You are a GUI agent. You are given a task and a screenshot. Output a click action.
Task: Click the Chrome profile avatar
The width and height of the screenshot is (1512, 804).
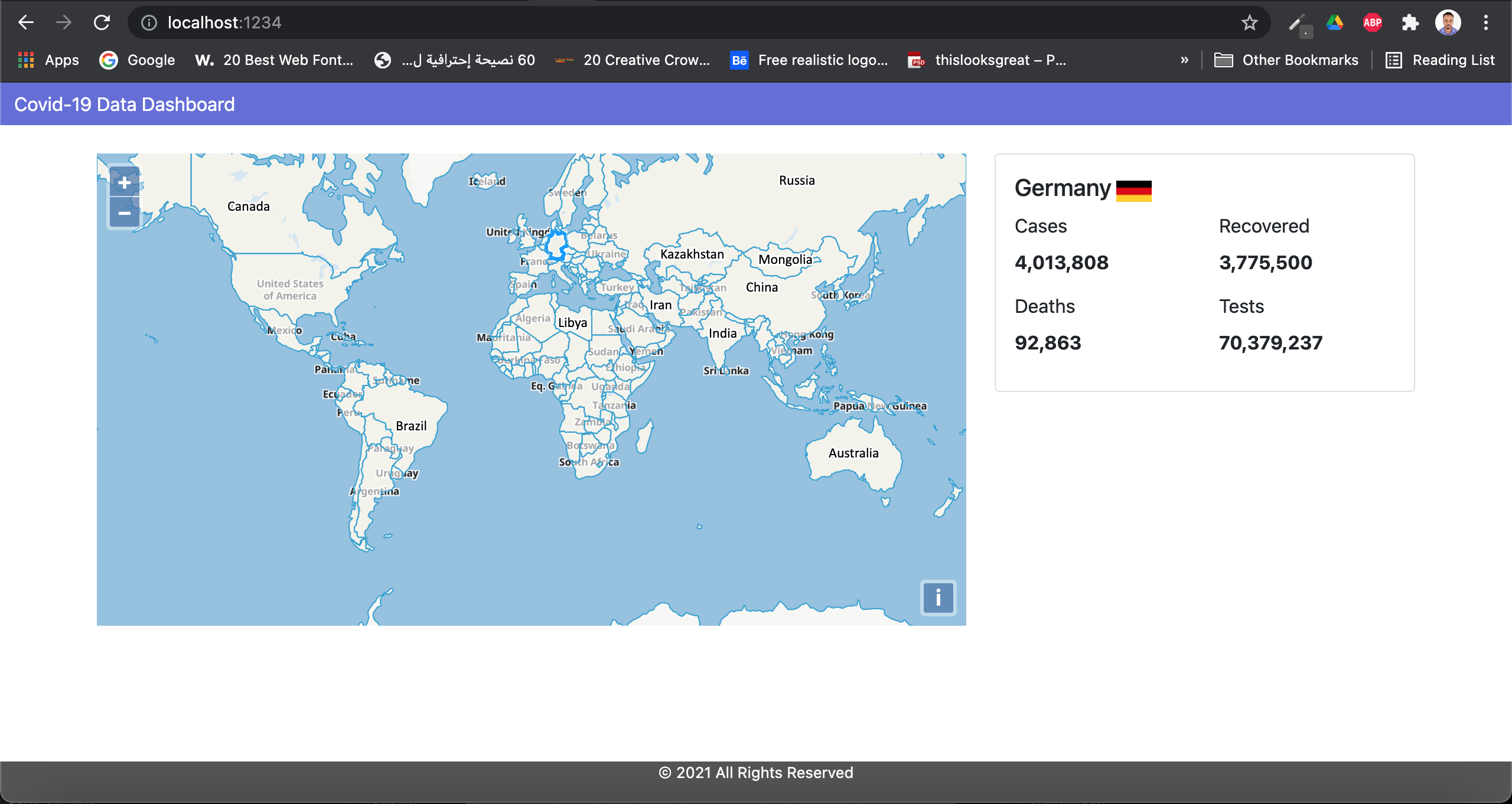click(x=1448, y=23)
